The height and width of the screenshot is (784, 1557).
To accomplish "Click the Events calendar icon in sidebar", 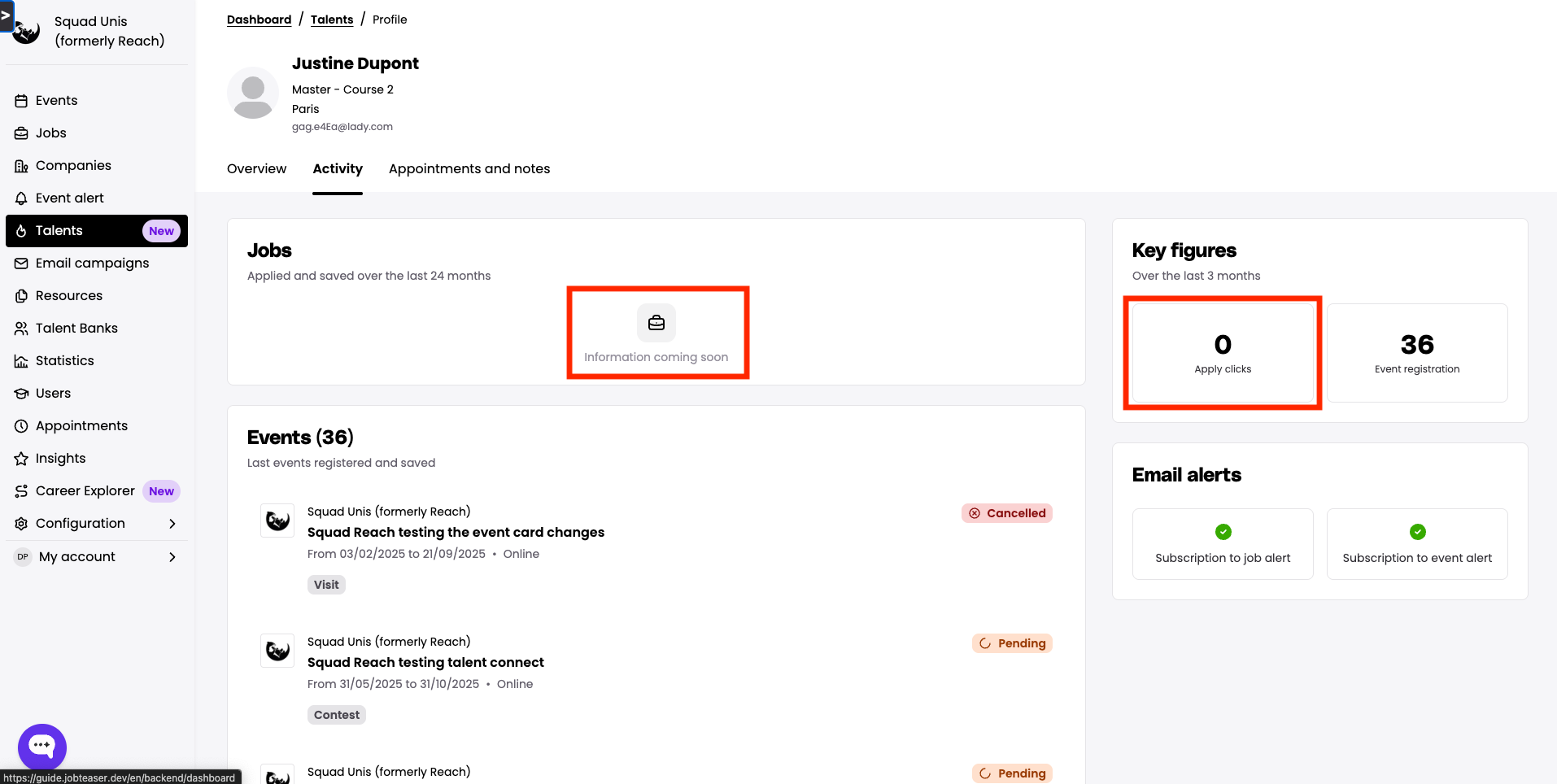I will pos(21,101).
